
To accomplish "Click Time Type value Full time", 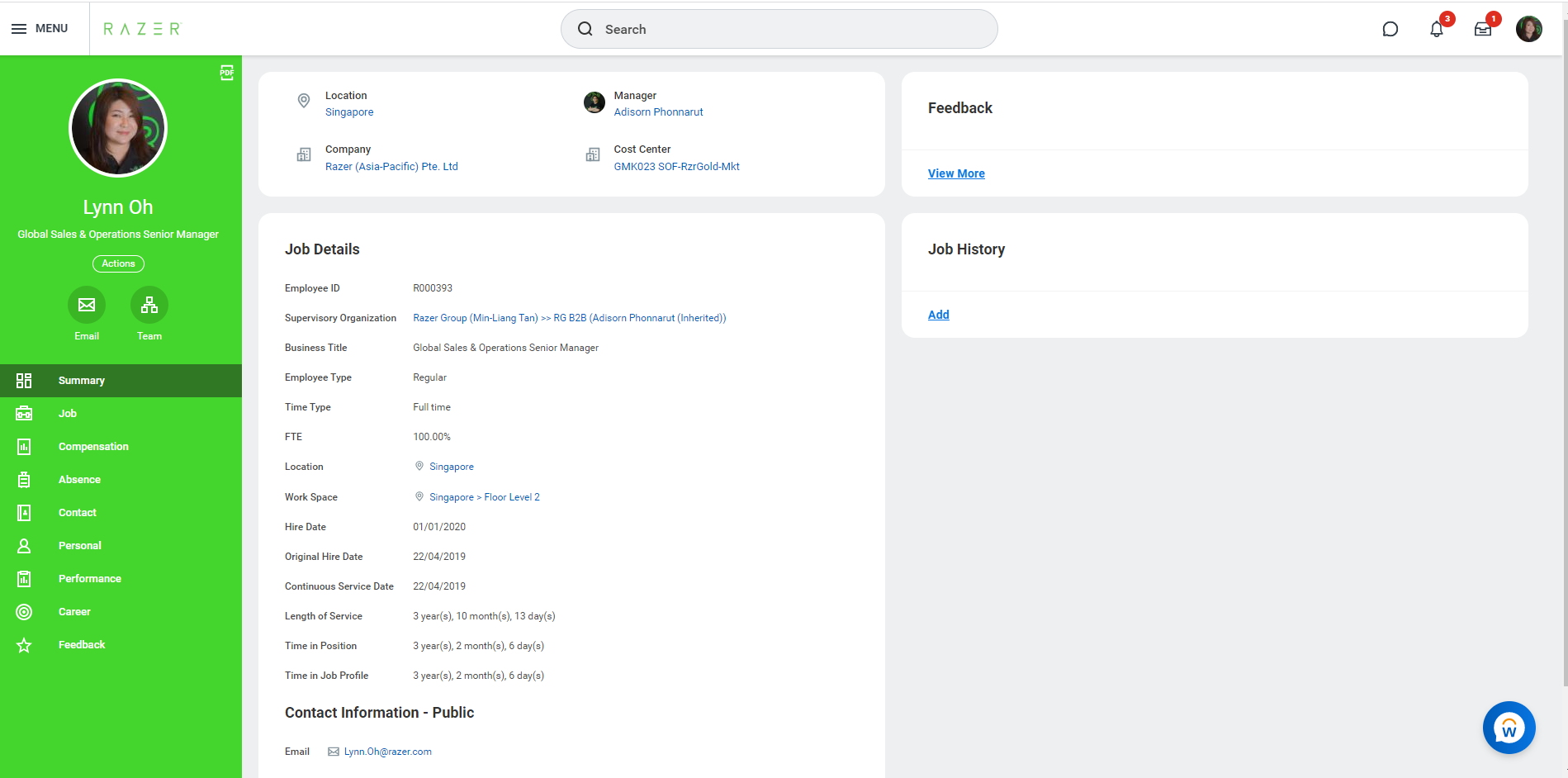I will 432,407.
